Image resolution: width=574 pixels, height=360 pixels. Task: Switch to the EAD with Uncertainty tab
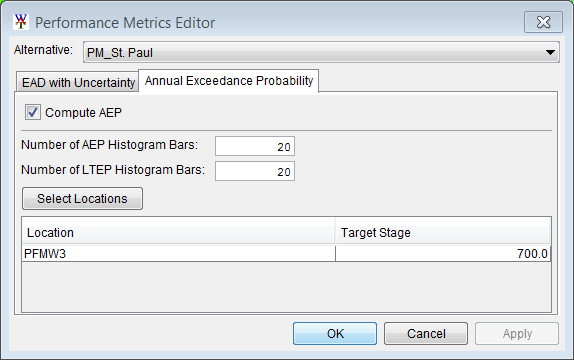[x=78, y=82]
